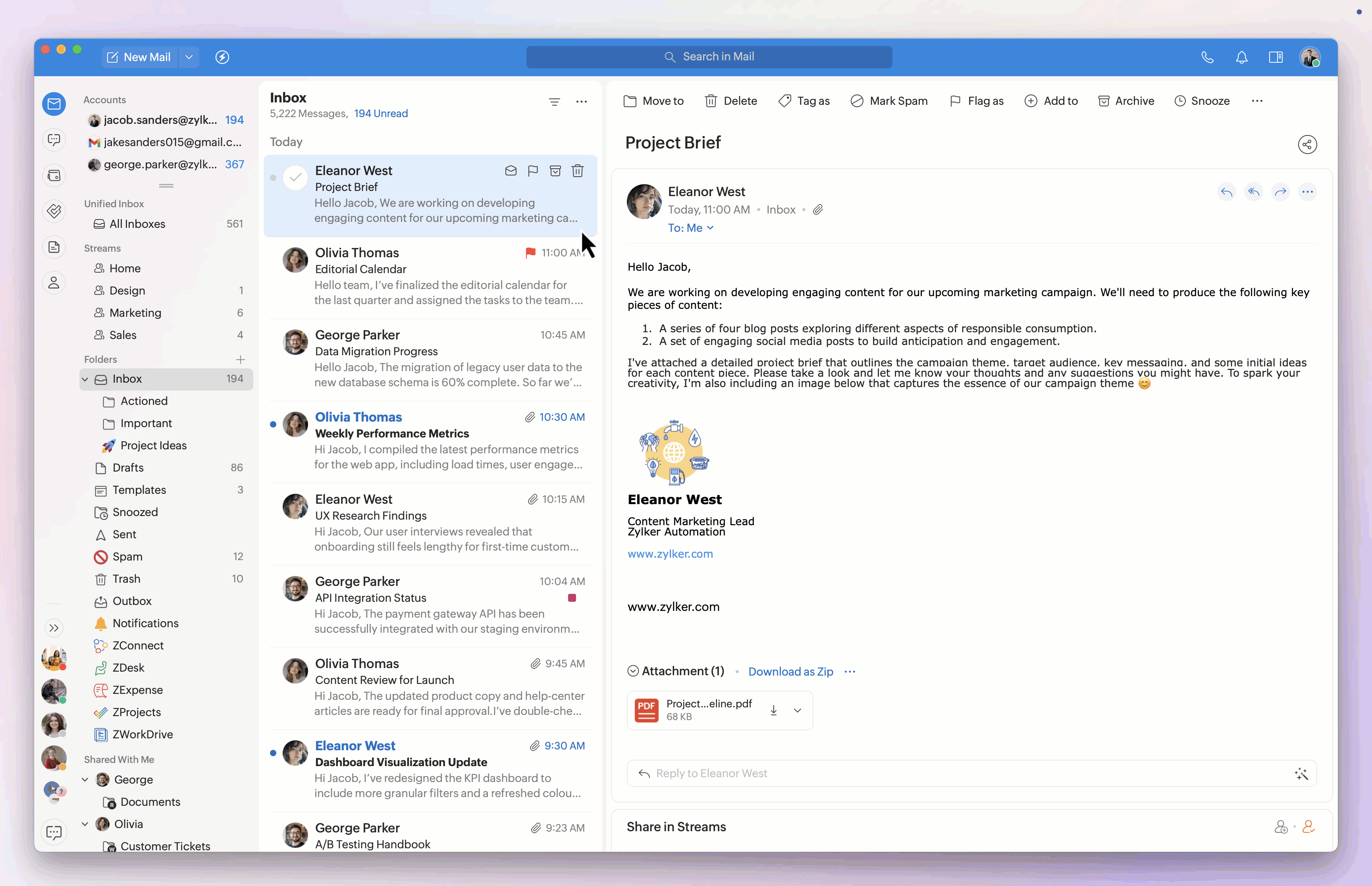This screenshot has height=886, width=1372.
Task: Click the forward arrow icon on email
Action: [x=1280, y=192]
